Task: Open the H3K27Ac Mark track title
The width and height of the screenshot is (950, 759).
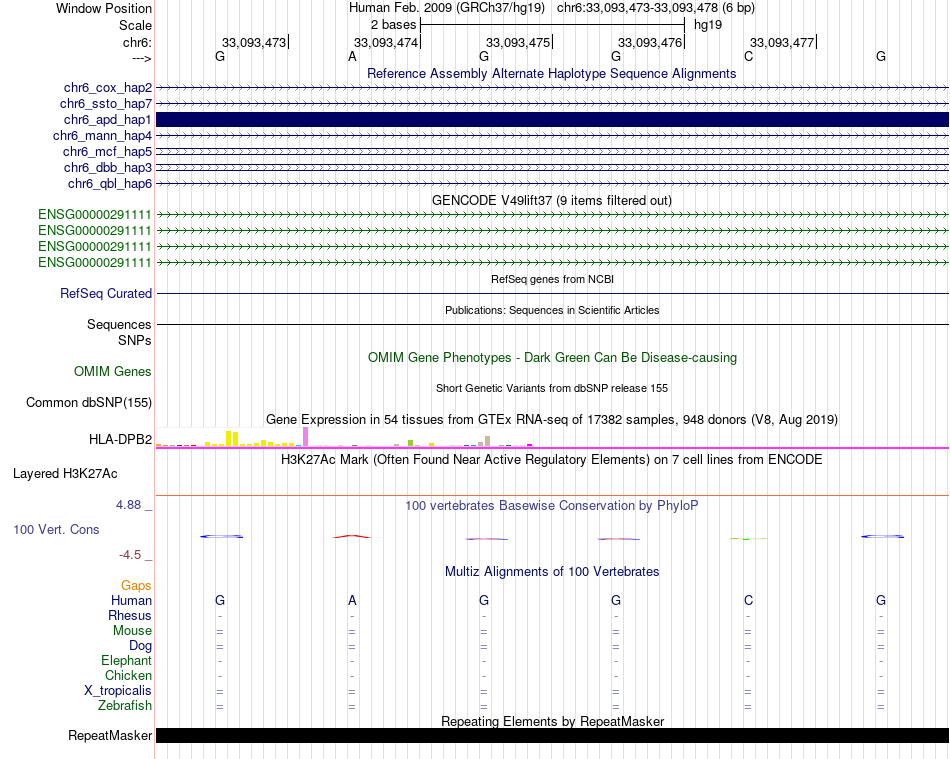Action: click(x=551, y=459)
